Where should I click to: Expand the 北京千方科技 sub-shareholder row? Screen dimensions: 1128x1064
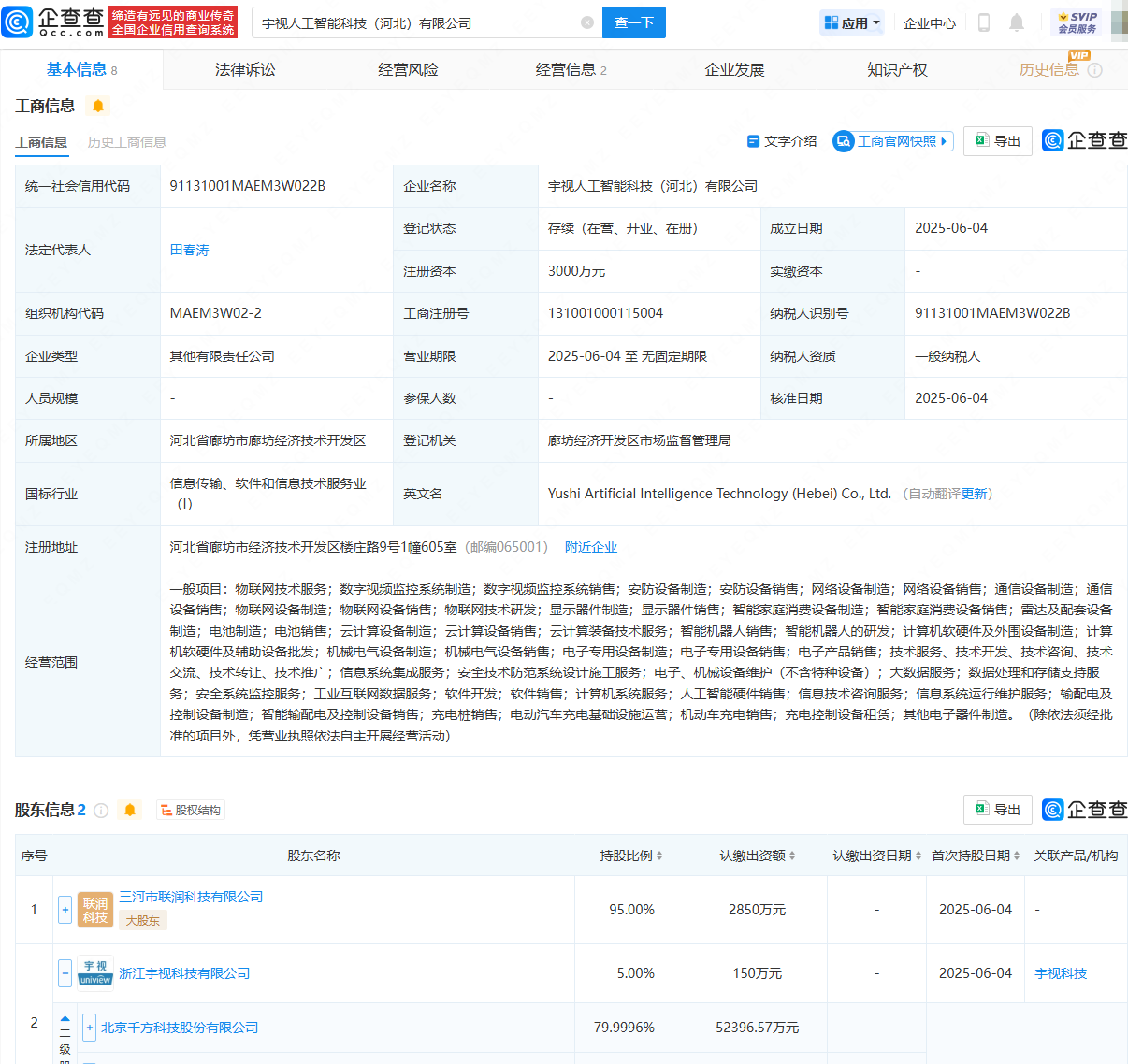click(89, 1028)
